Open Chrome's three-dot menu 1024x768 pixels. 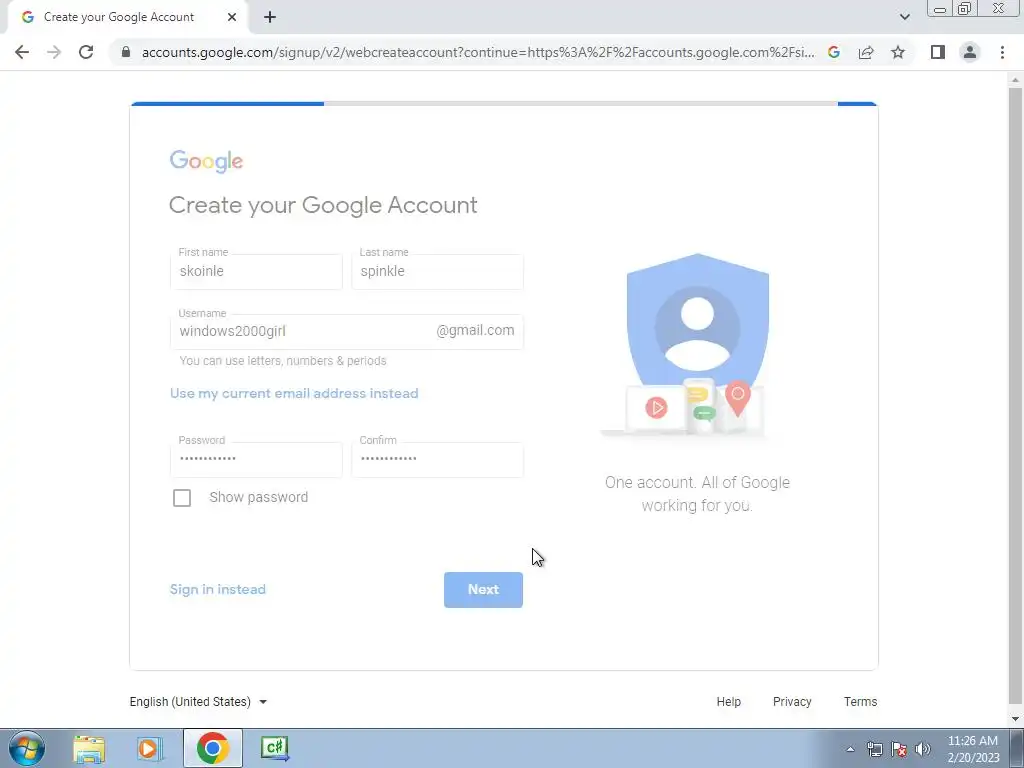(x=1002, y=52)
